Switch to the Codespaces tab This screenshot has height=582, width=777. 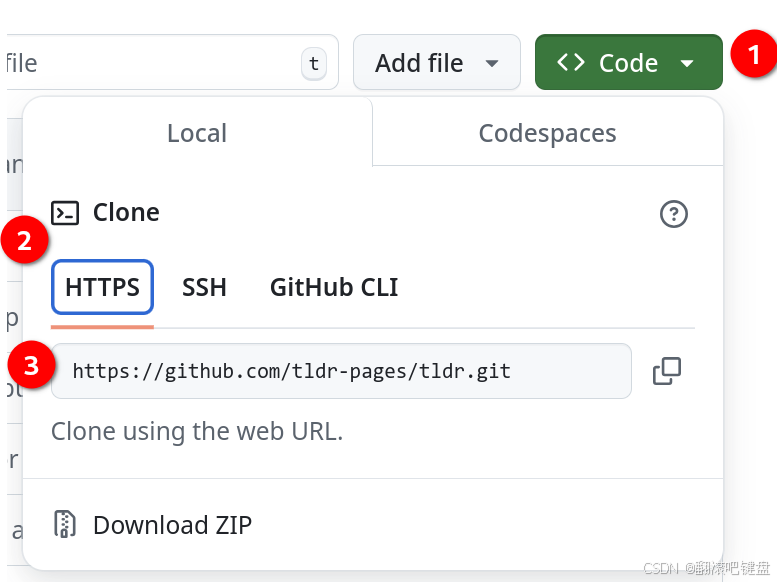click(x=548, y=132)
